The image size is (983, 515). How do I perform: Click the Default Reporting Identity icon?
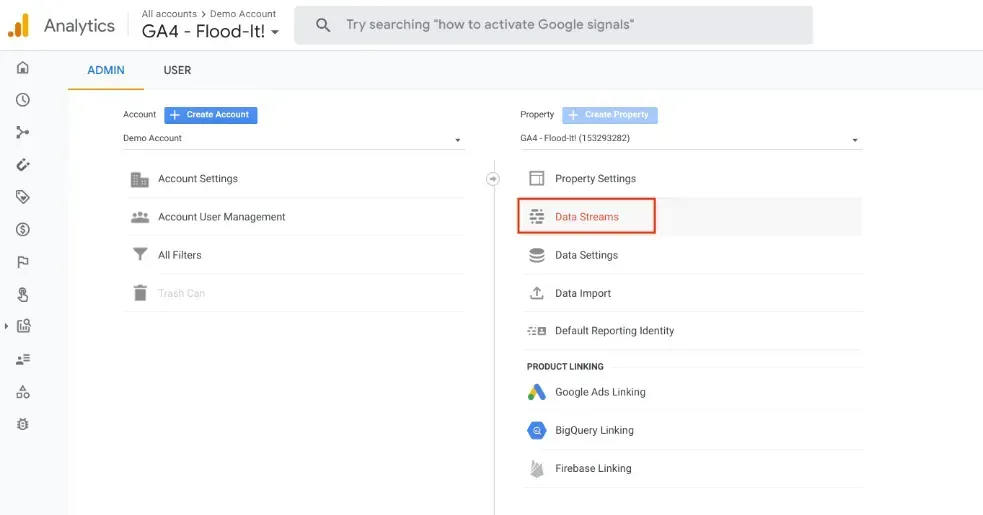click(x=537, y=331)
